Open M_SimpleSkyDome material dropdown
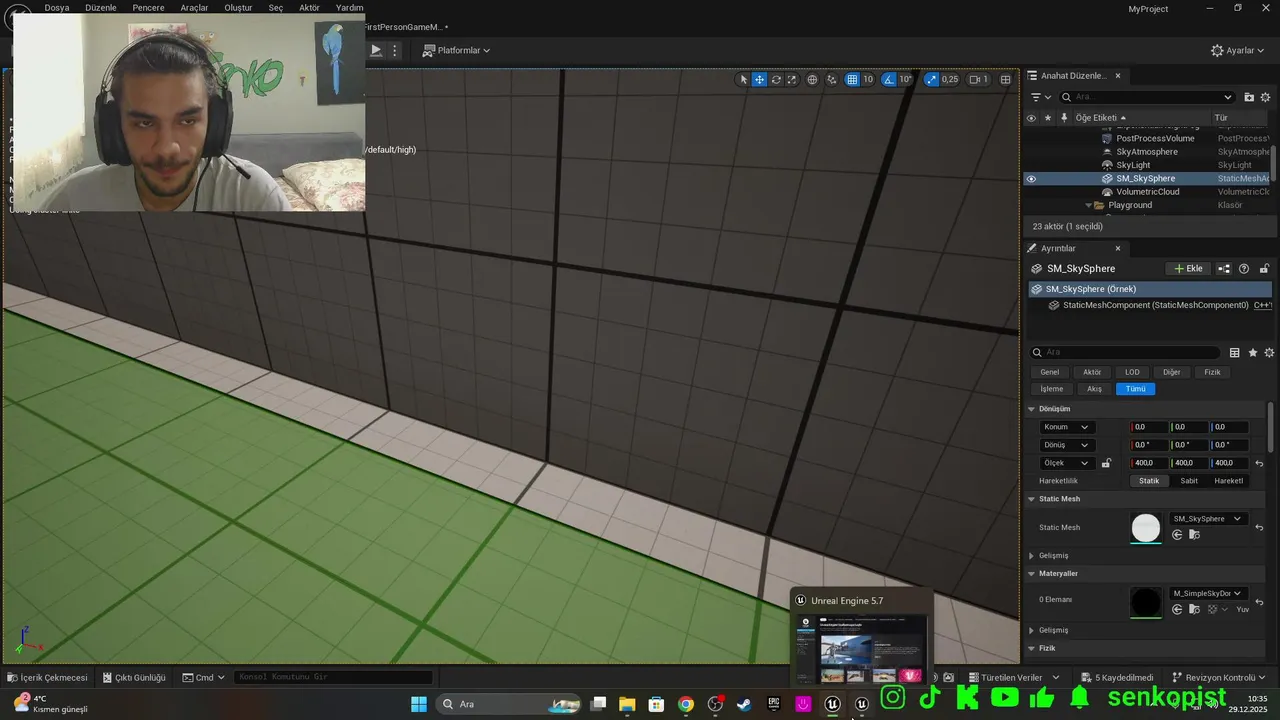 [1208, 593]
